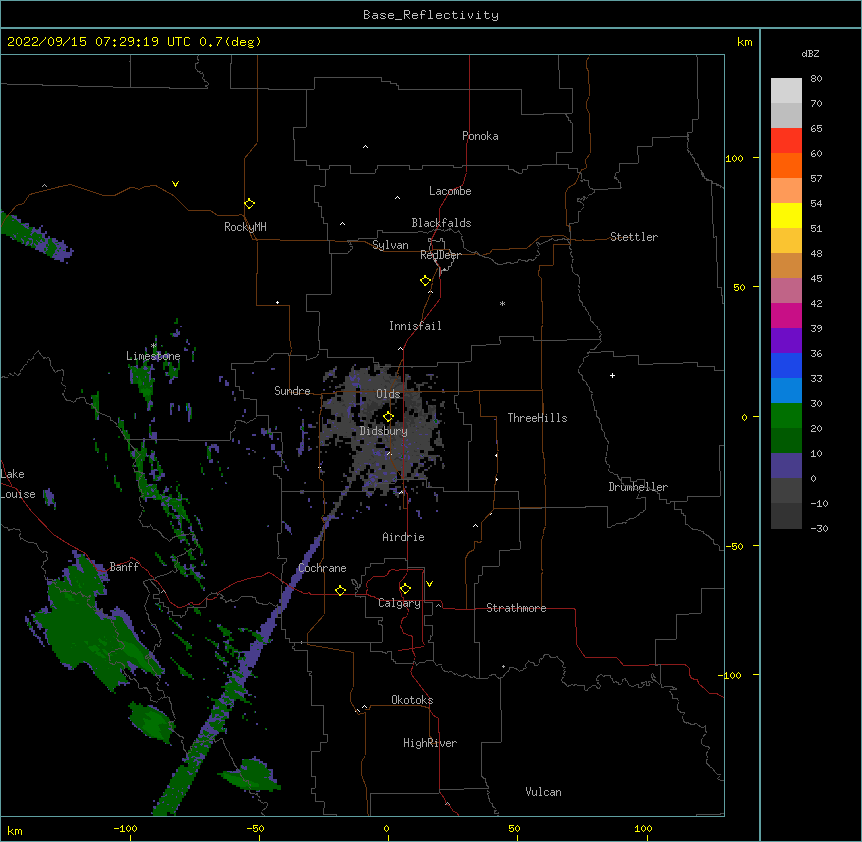This screenshot has height=842, width=862.
Task: Click the Okotoks city label
Action: (x=412, y=700)
